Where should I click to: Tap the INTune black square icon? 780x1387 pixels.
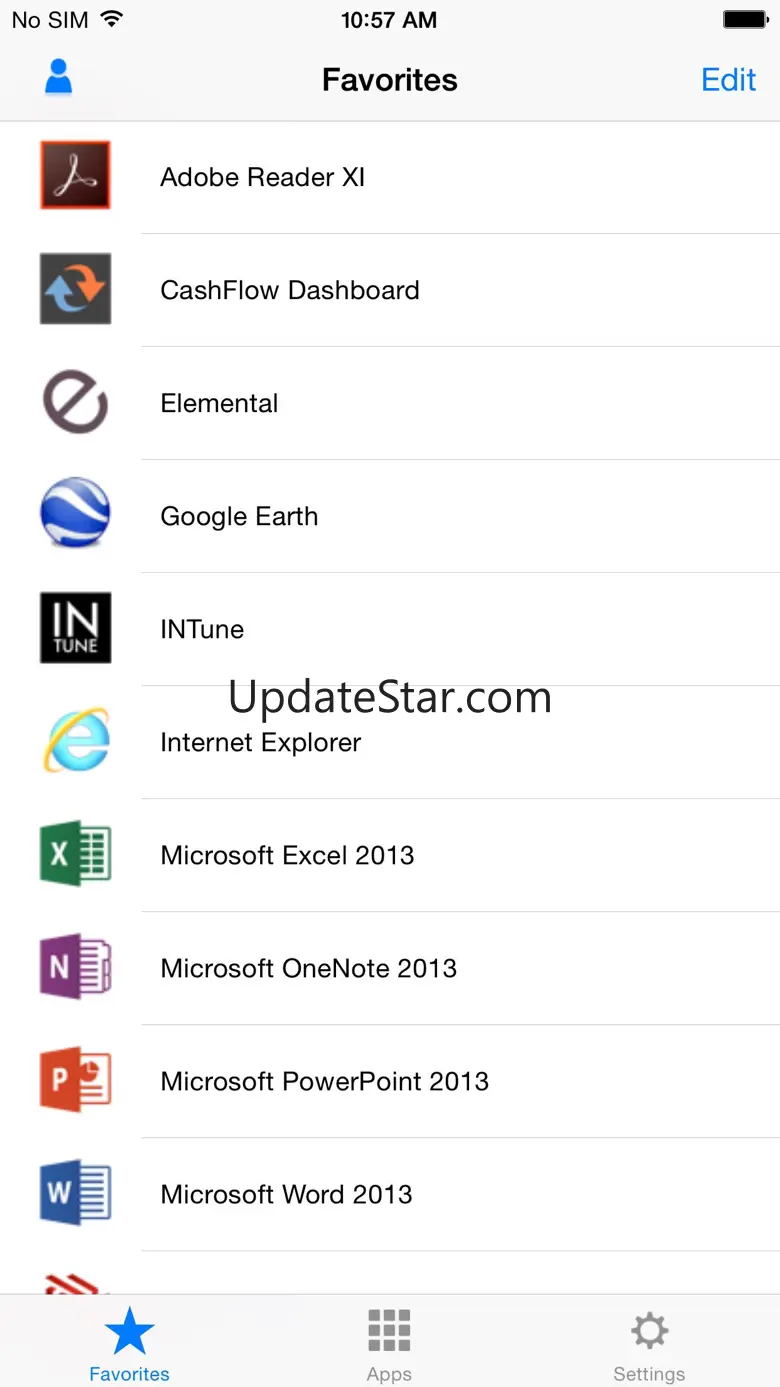tap(75, 628)
